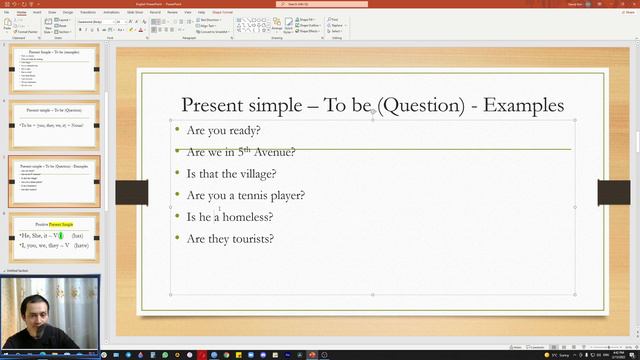Toggle Italic formatting
Screen dimensions: 640x360
point(86,30)
